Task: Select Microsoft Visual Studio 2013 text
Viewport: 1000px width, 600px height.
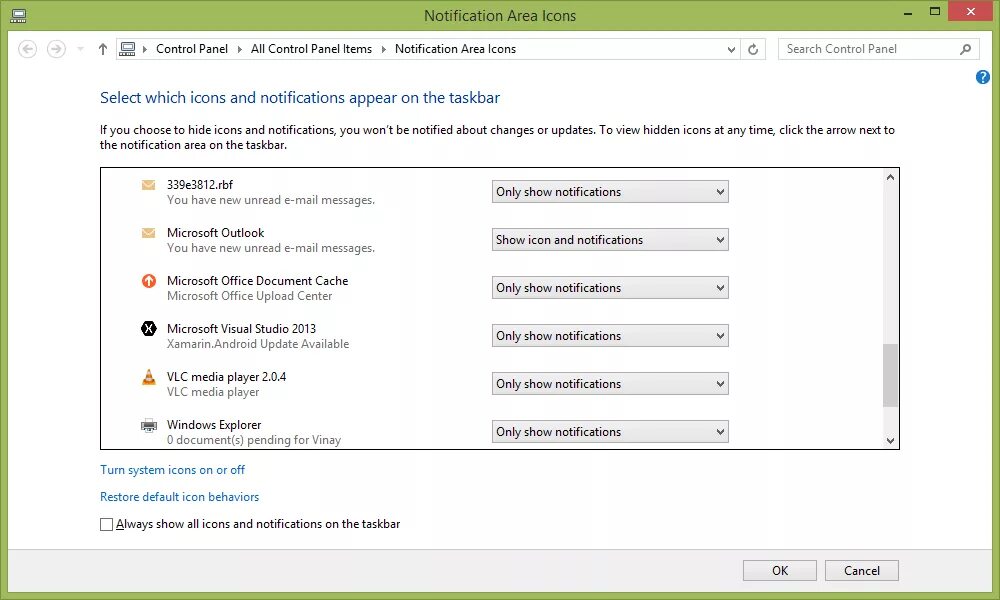Action: click(241, 328)
